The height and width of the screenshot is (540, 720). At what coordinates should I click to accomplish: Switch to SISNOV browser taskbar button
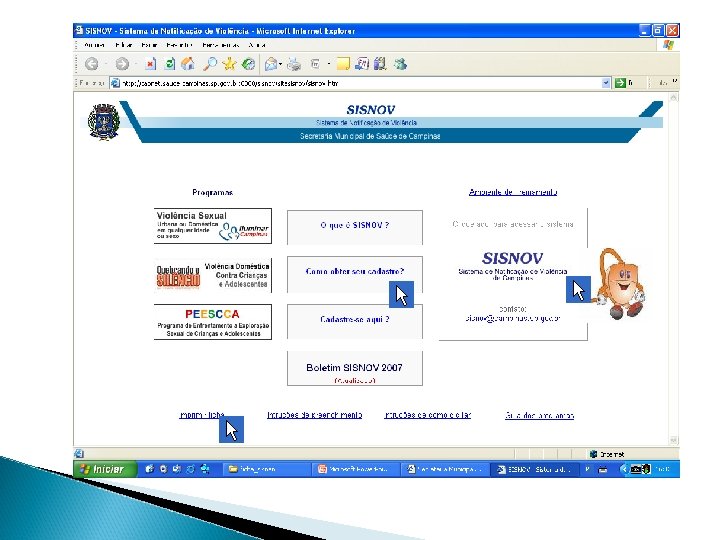pyautogui.click(x=536, y=469)
